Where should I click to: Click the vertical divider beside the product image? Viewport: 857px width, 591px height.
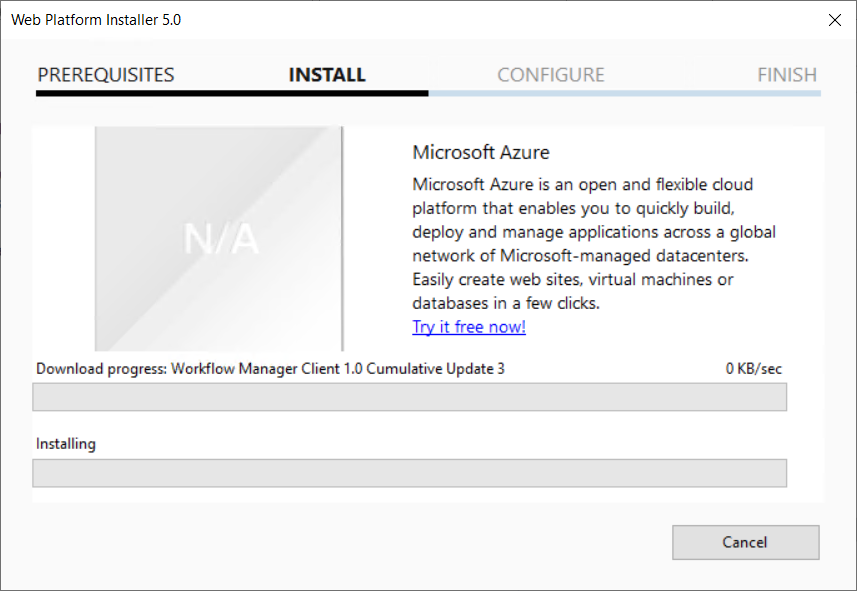coord(342,238)
